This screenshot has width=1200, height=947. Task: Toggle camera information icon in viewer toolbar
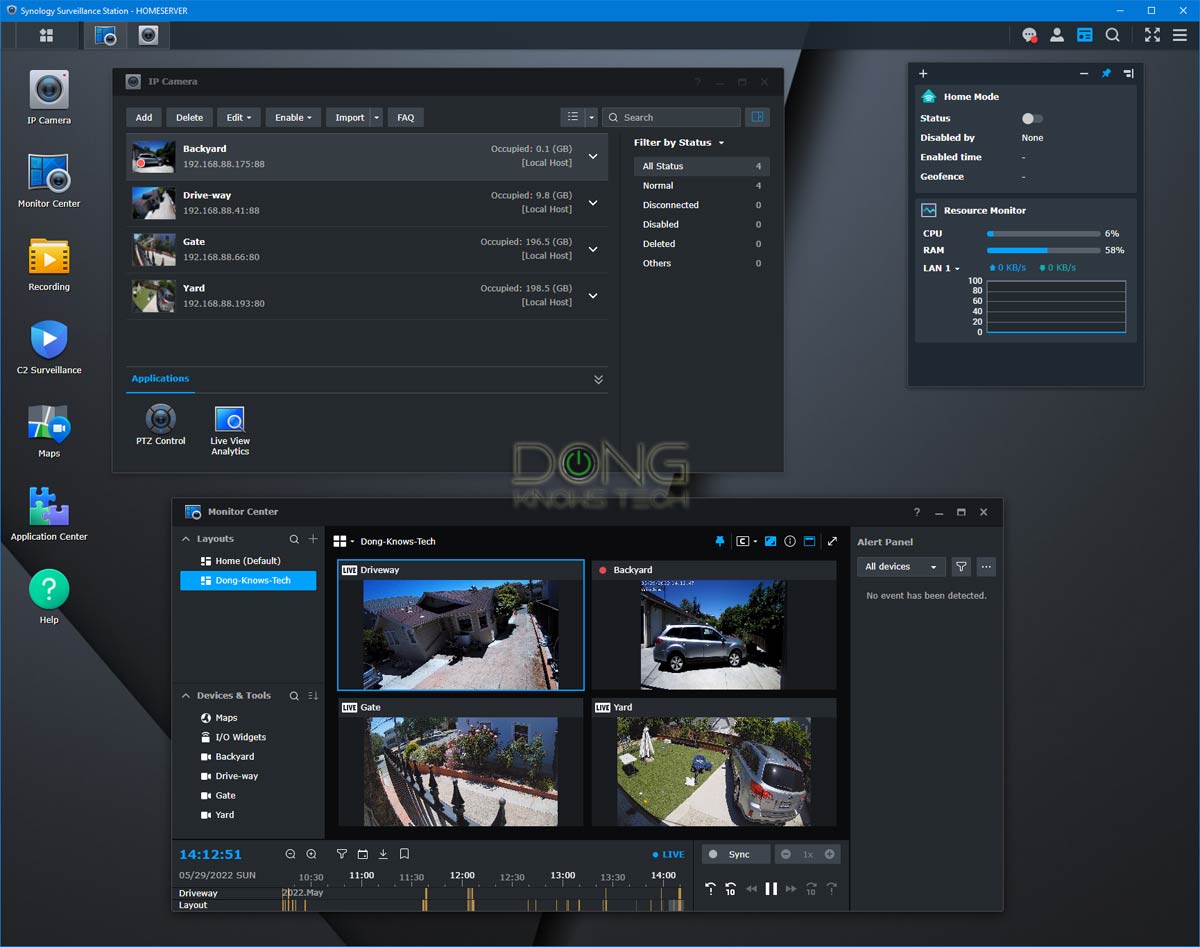pos(790,541)
